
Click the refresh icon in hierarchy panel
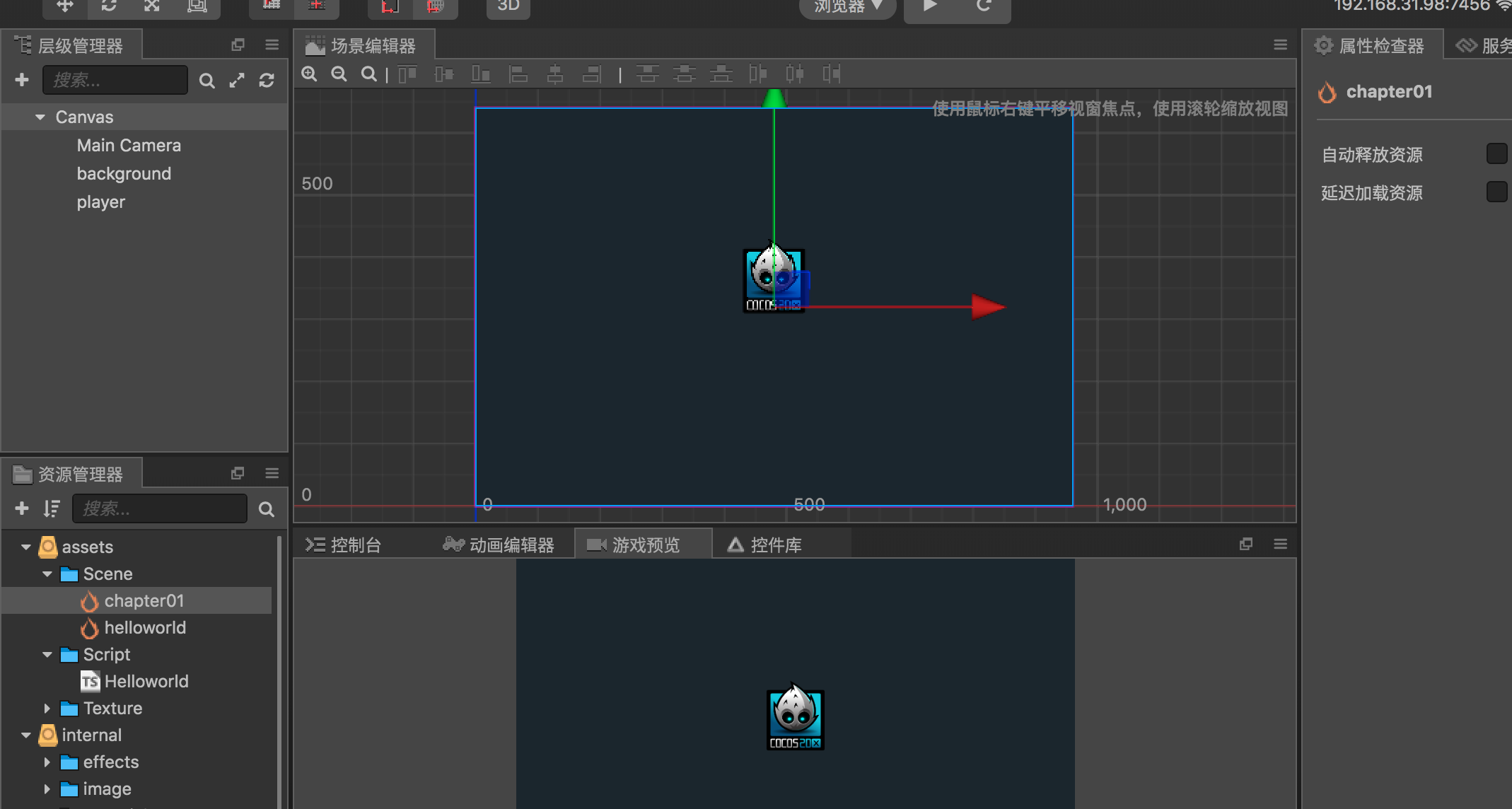click(x=267, y=81)
